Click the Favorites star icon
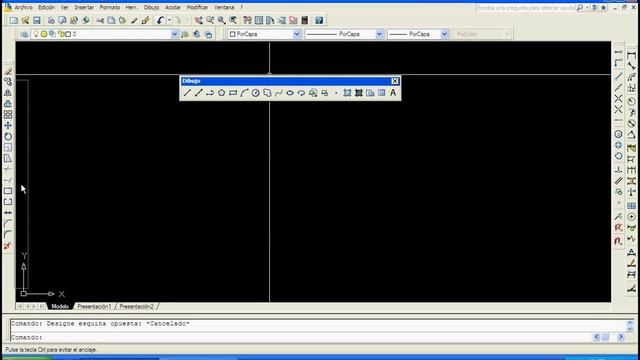 (603, 8)
